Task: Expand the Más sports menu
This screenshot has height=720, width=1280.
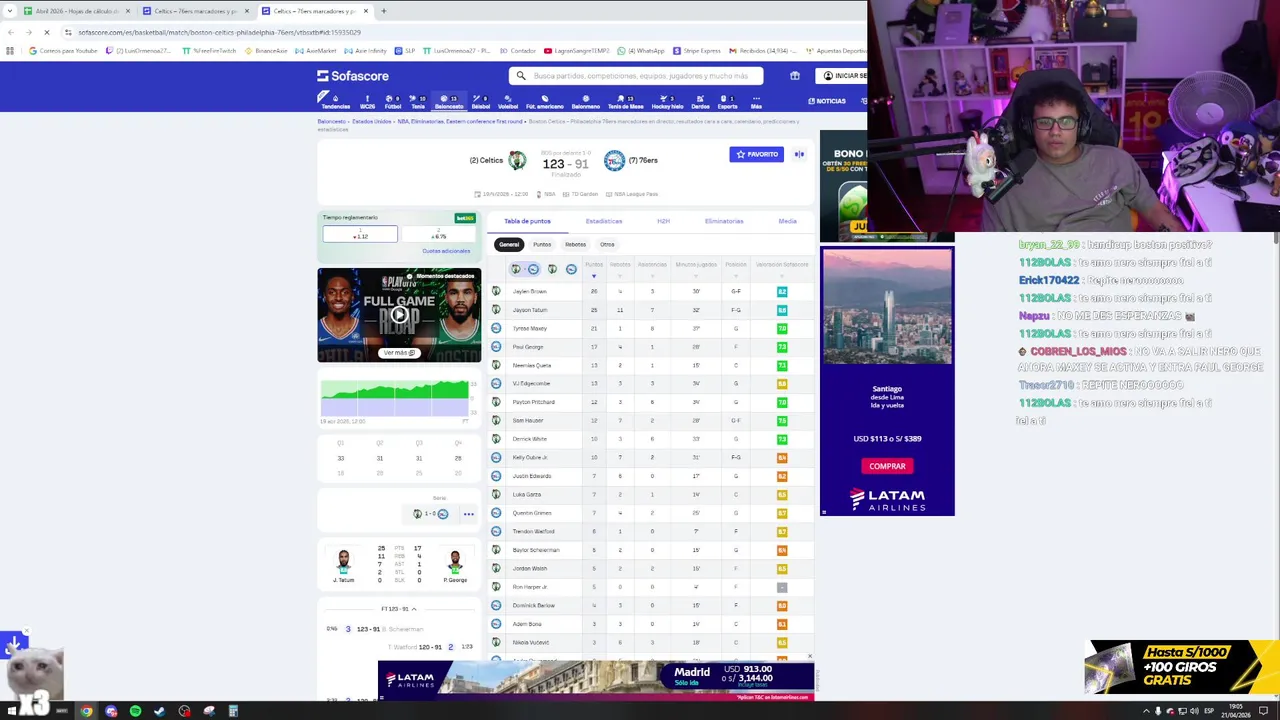Action: tap(756, 102)
